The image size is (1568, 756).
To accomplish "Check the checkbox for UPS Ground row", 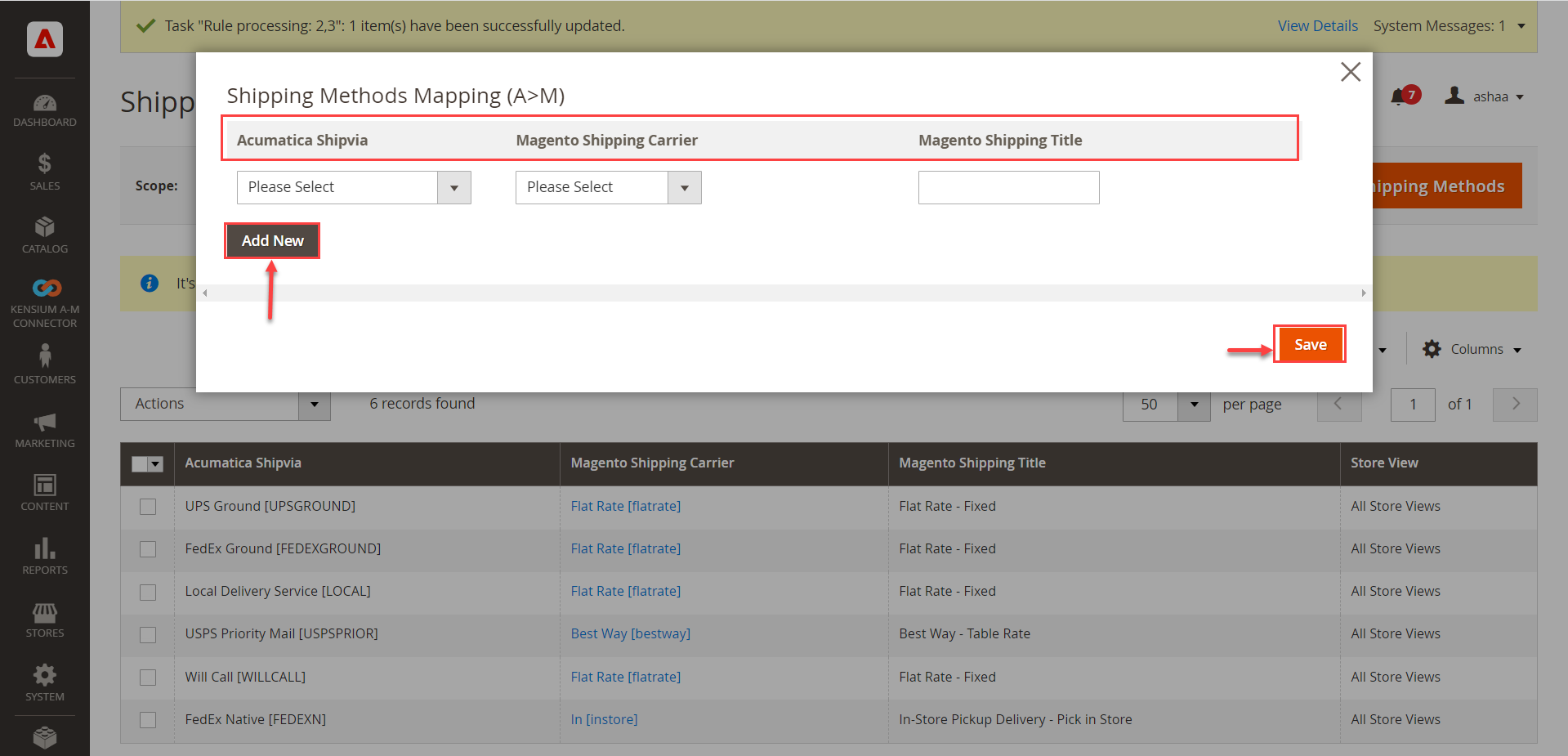I will 148,507.
